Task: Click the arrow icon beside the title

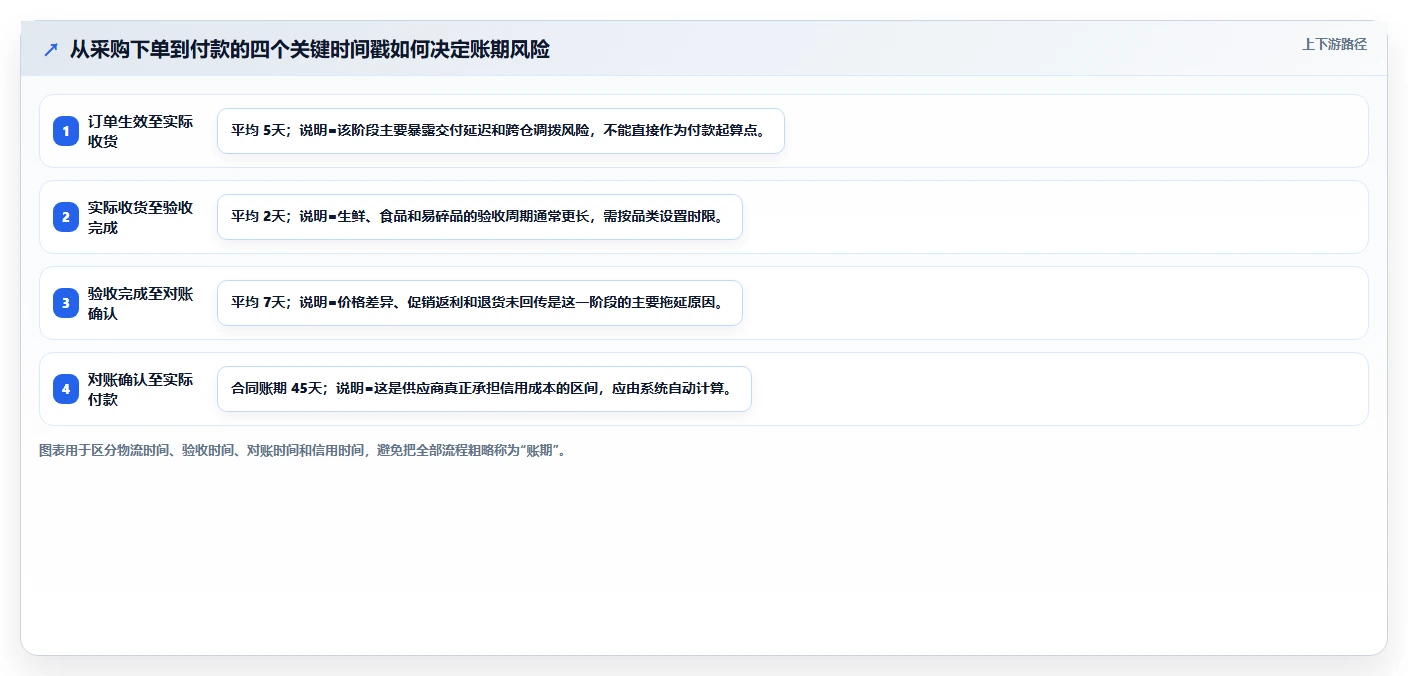Action: point(51,49)
